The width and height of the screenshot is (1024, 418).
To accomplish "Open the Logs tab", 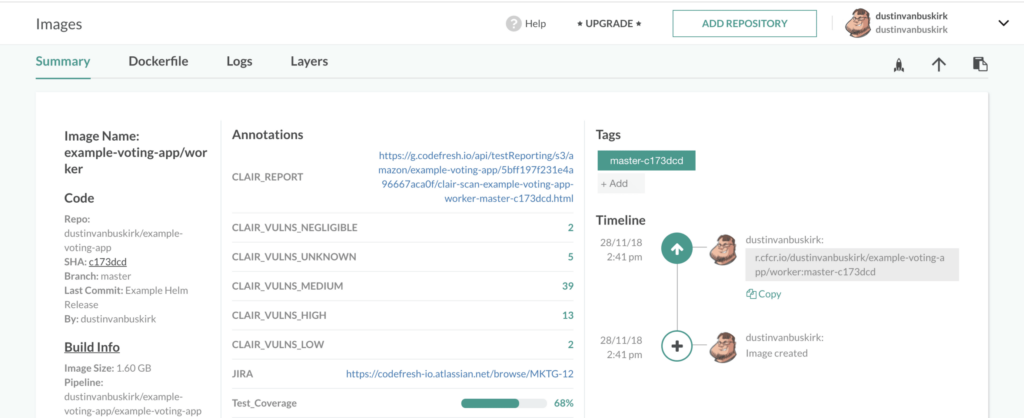I will click(239, 61).
